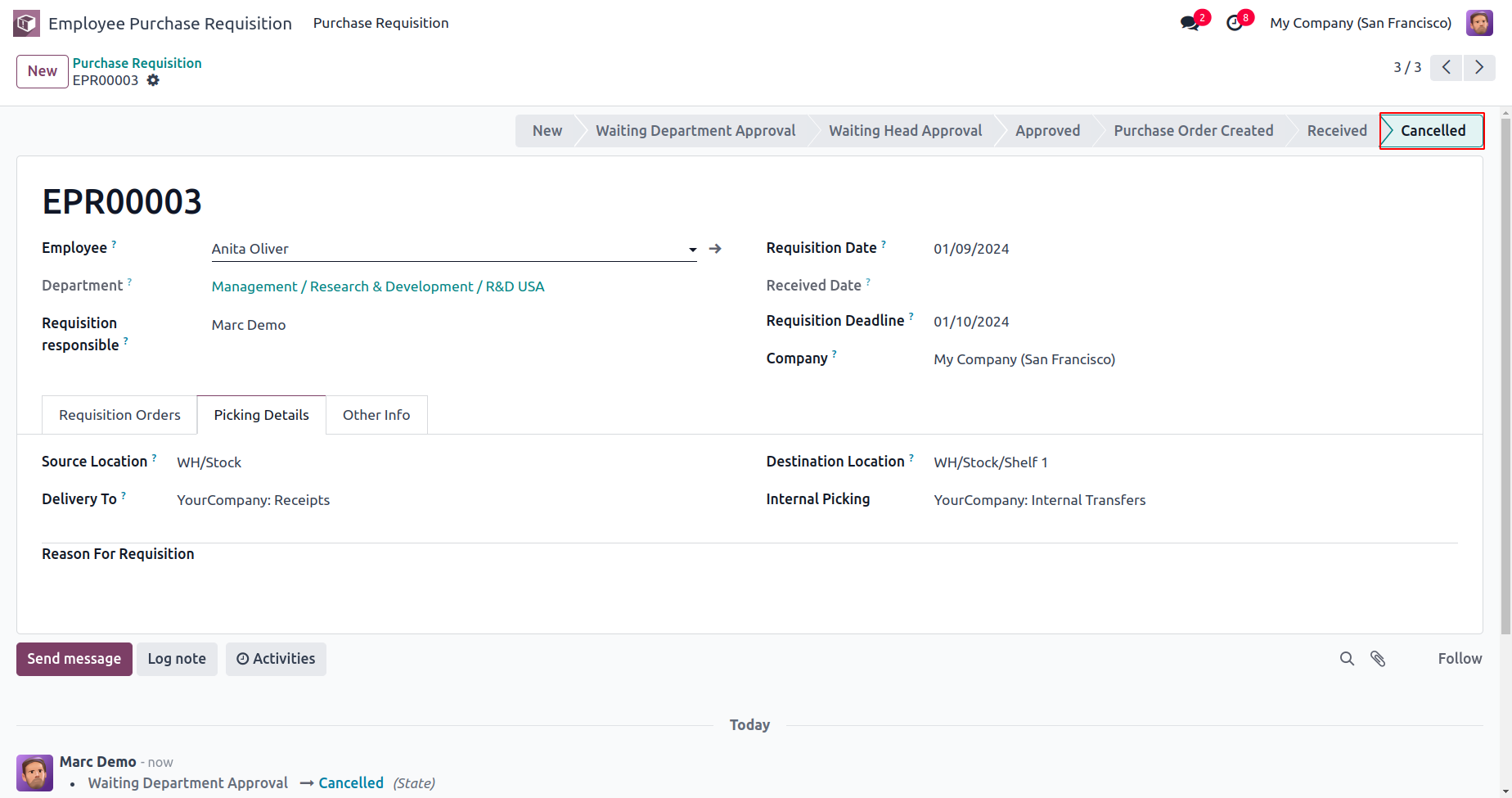The width and height of the screenshot is (1512, 798).
Task: Click the Follow button in chatter
Action: point(1460,659)
